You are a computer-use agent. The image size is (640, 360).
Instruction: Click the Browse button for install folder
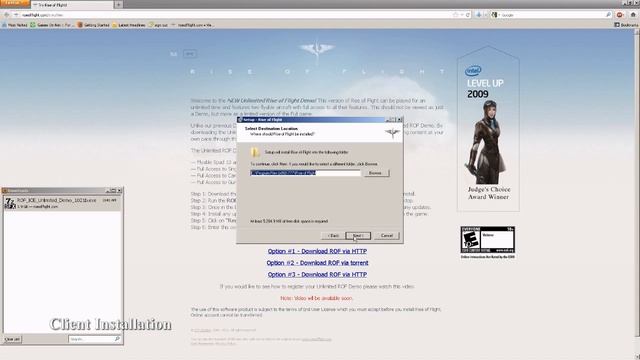coord(375,173)
